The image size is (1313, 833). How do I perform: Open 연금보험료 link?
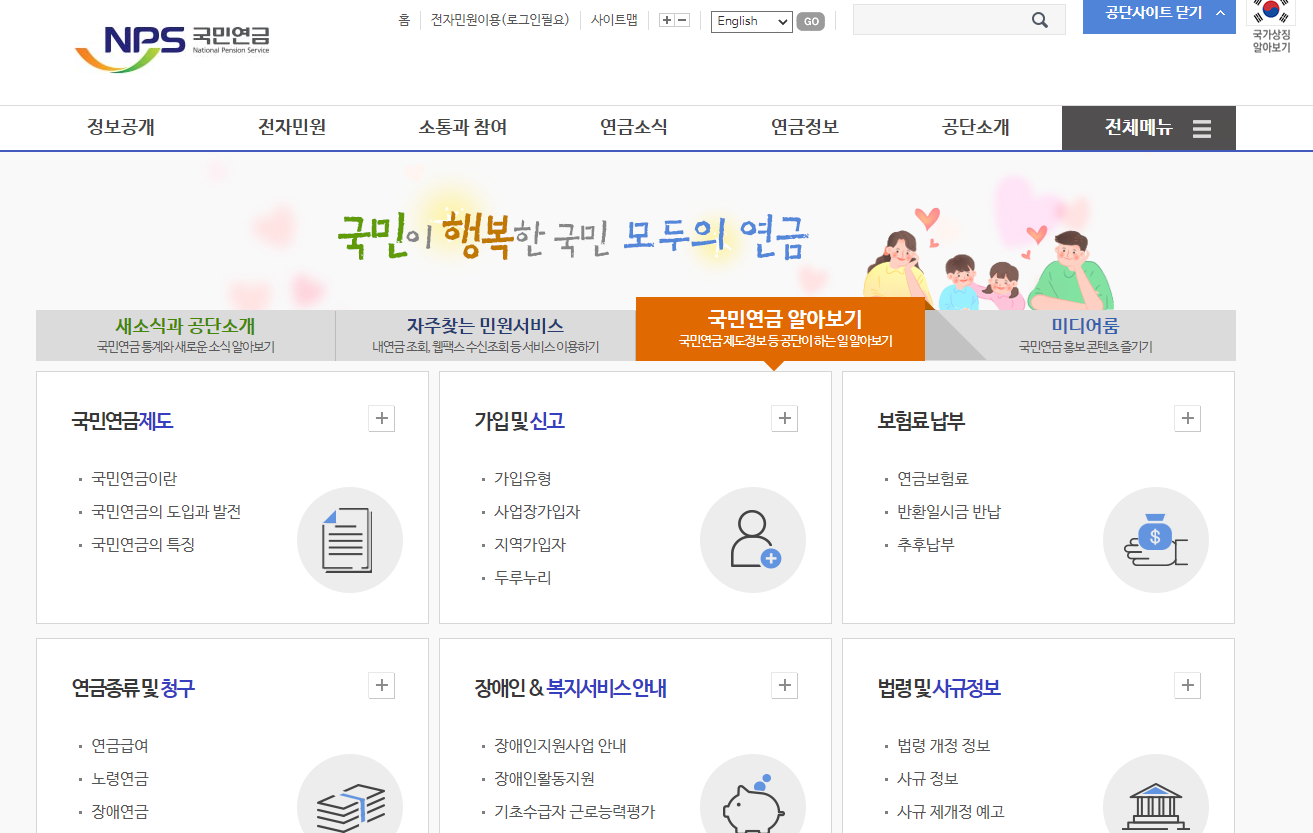(933, 479)
